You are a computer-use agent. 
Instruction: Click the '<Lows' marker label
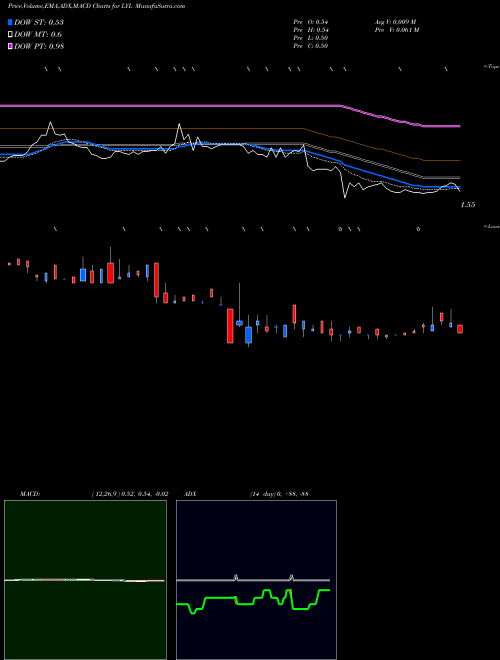click(491, 226)
